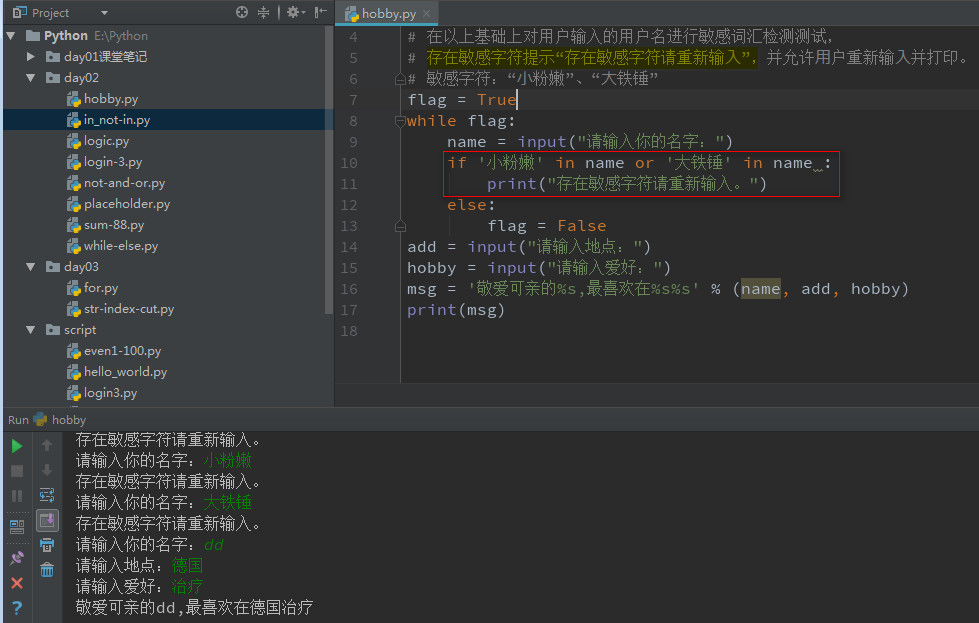Select hello_world.py in script folder

(x=125, y=372)
